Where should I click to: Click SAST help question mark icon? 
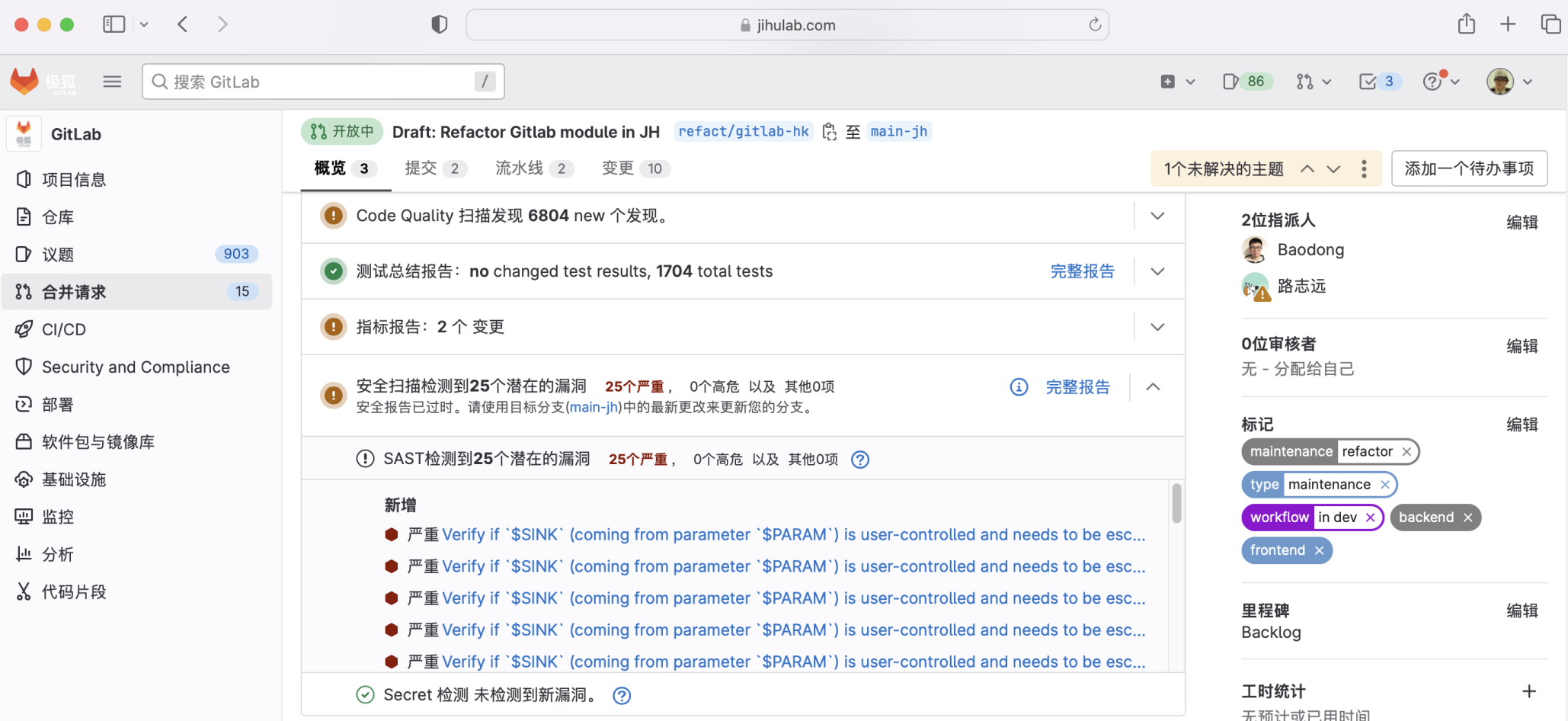[860, 460]
